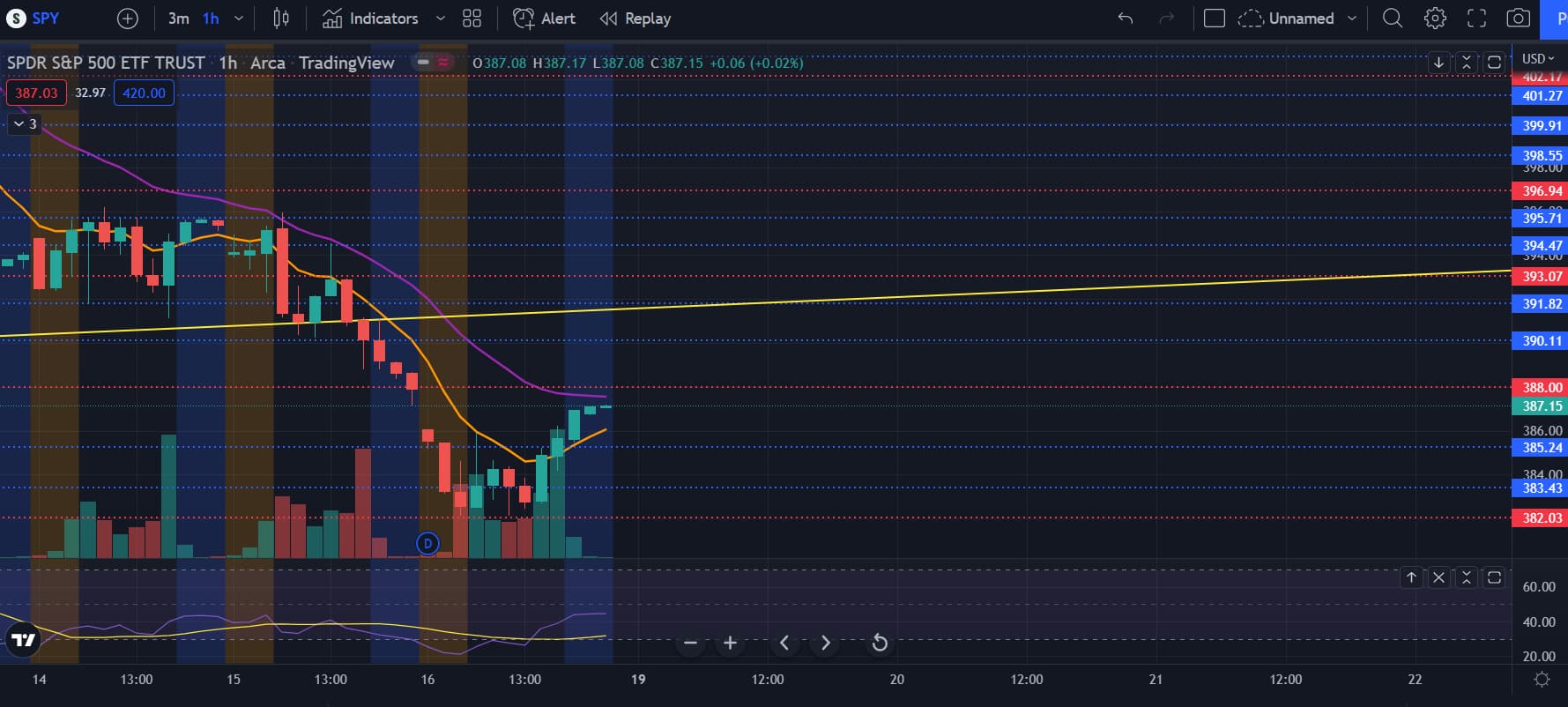
Task: Open chart settings gear in top toolbar
Action: tap(1435, 19)
